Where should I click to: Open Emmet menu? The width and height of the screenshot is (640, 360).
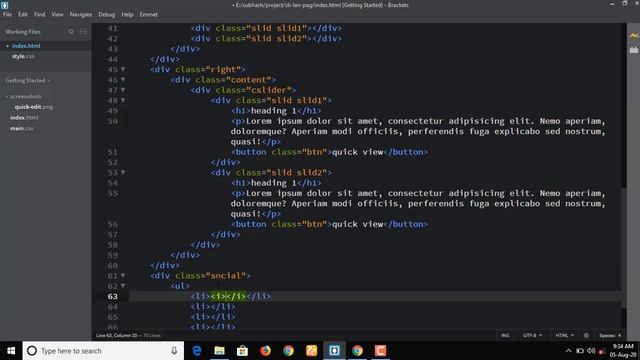[149, 14]
